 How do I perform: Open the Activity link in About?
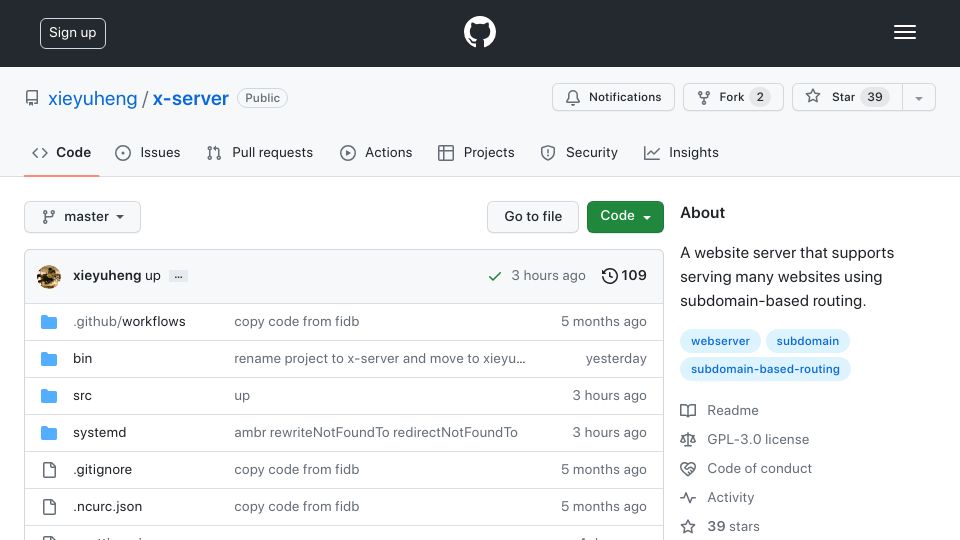click(730, 498)
